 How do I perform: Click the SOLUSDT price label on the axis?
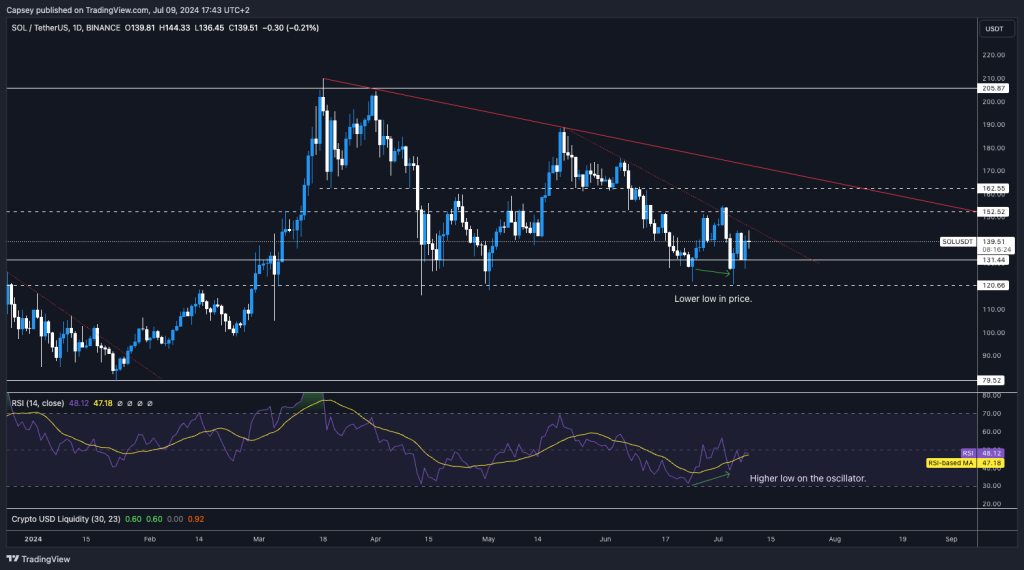[x=957, y=241]
